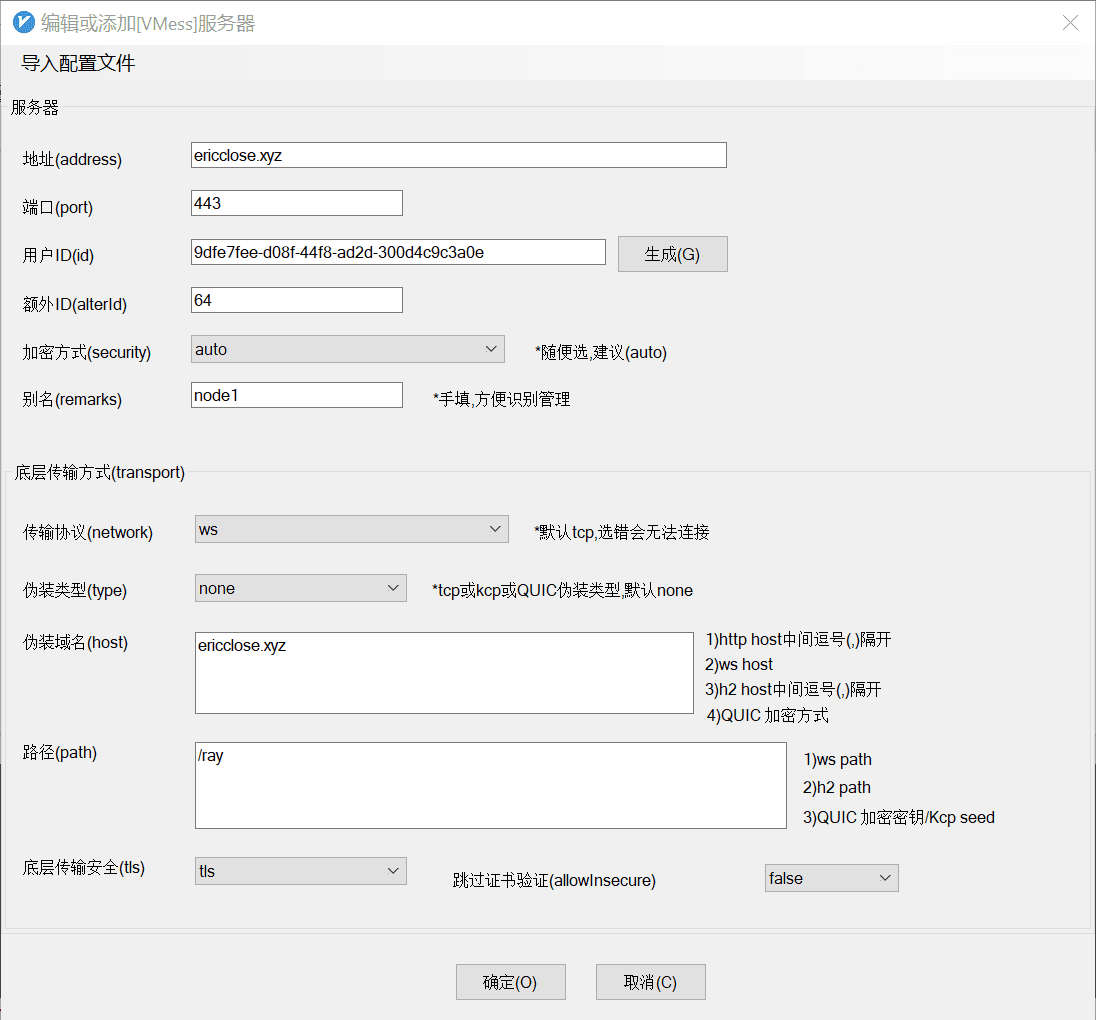Image resolution: width=1096 pixels, height=1020 pixels.
Task: Open the tls dropdown
Action: point(301,871)
